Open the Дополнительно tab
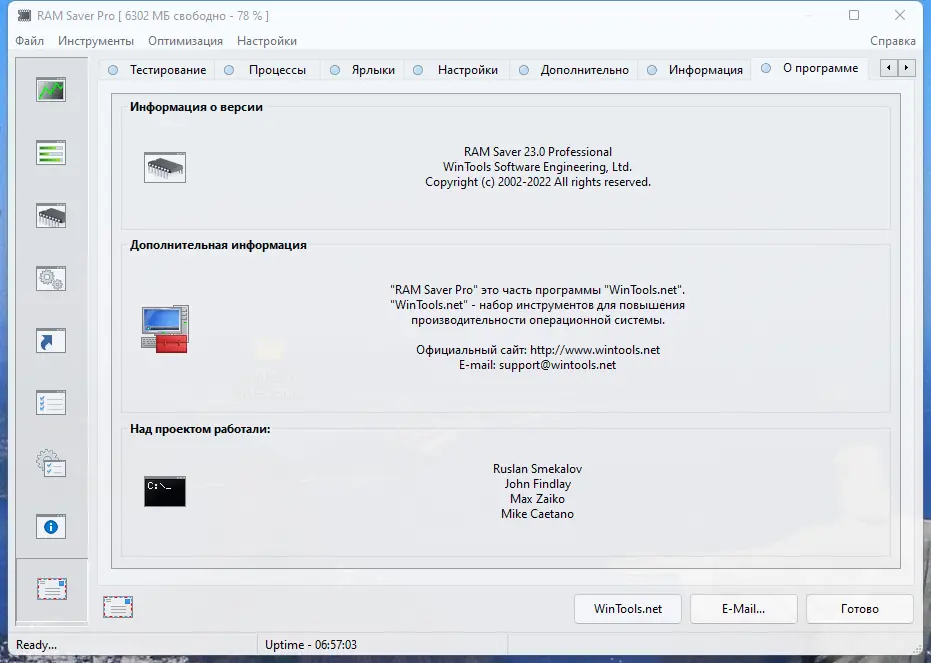This screenshot has width=931, height=663. (x=574, y=70)
